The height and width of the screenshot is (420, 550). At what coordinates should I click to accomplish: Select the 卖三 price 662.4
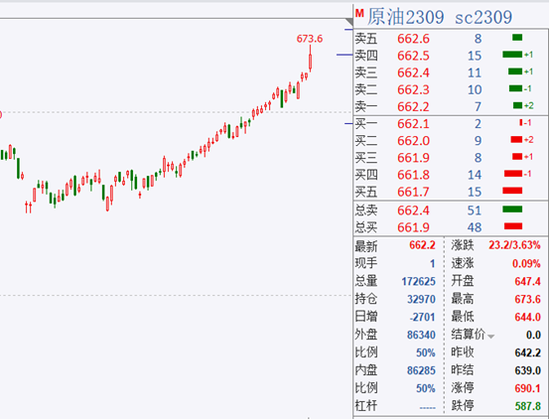click(413, 73)
